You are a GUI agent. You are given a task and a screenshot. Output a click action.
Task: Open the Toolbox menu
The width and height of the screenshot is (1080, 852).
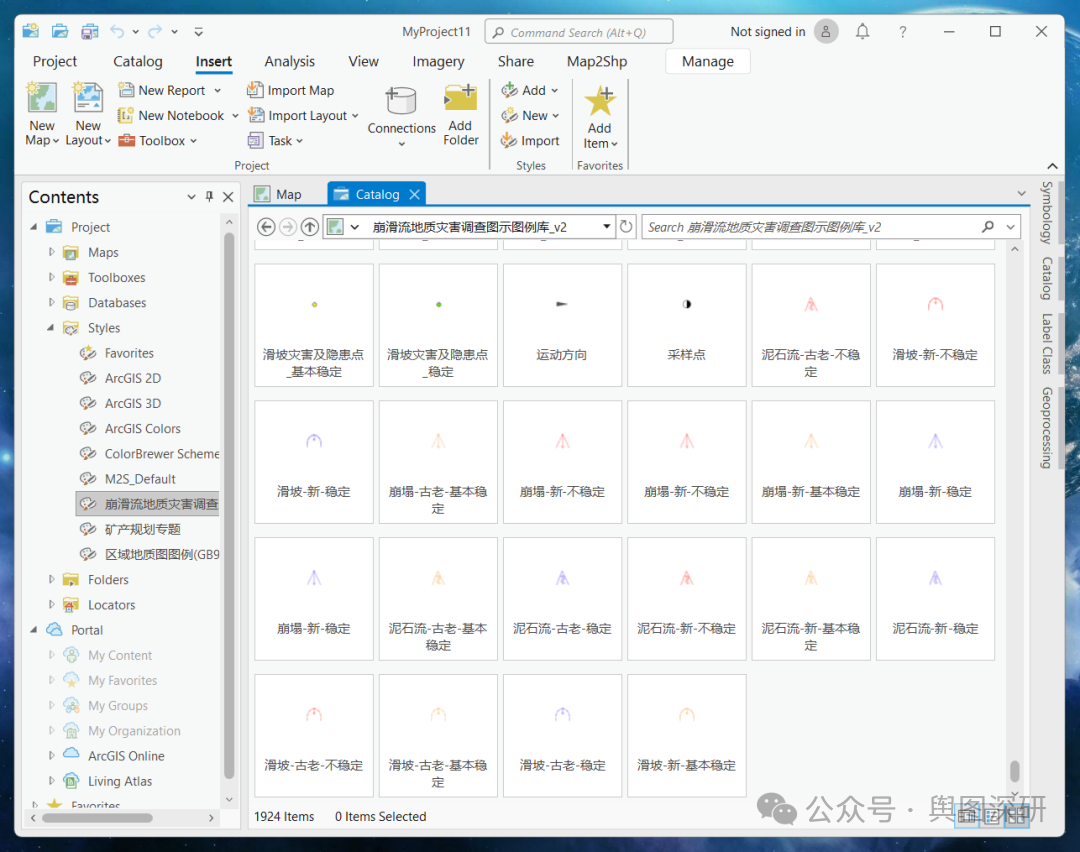click(x=158, y=141)
